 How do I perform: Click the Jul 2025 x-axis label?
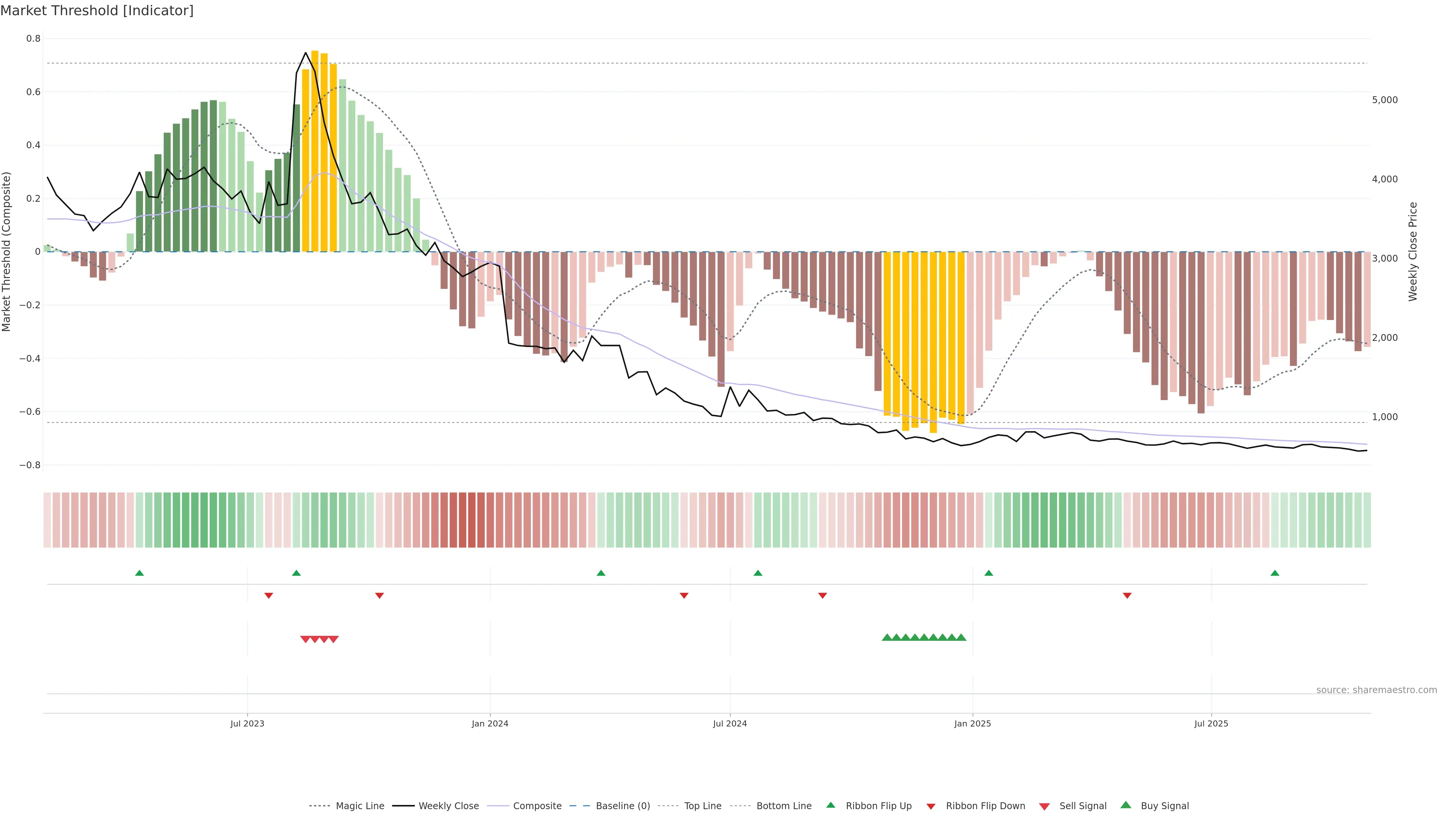point(1211,723)
